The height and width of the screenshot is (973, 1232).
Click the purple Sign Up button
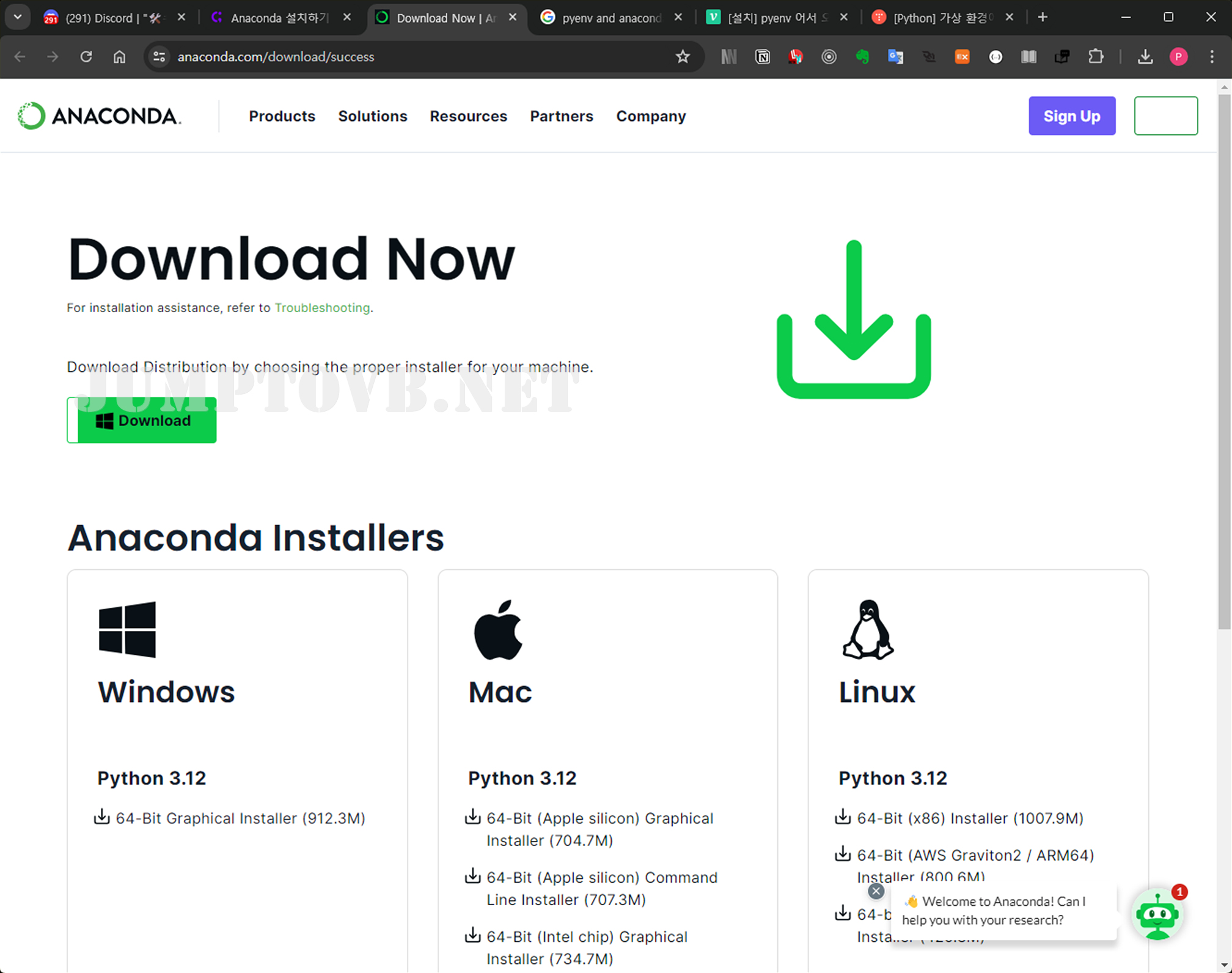click(x=1071, y=116)
